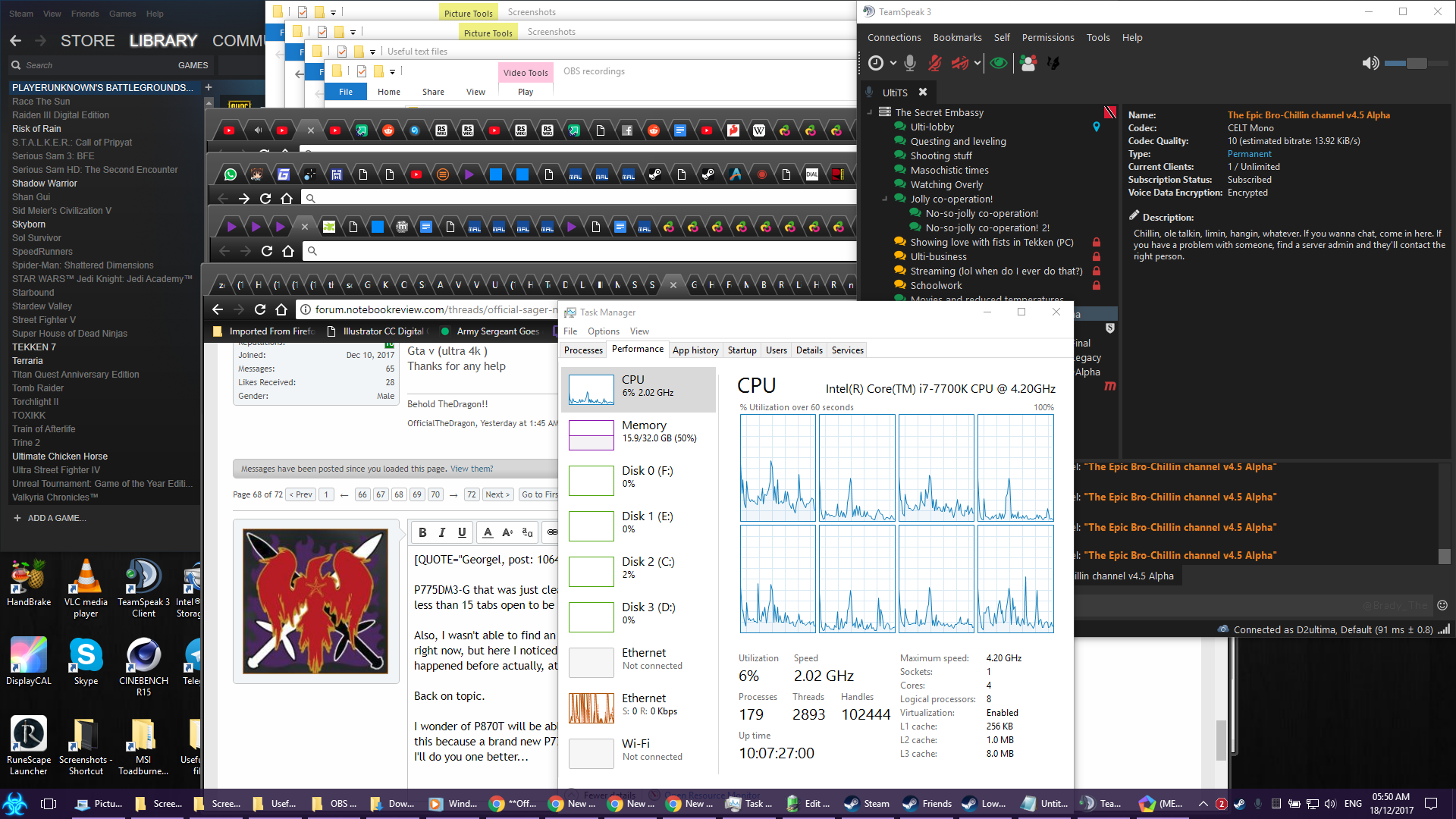Image resolution: width=1456 pixels, height=819 pixels.
Task: Click the Windows Start button in taskbar
Action: pyautogui.click(x=15, y=804)
